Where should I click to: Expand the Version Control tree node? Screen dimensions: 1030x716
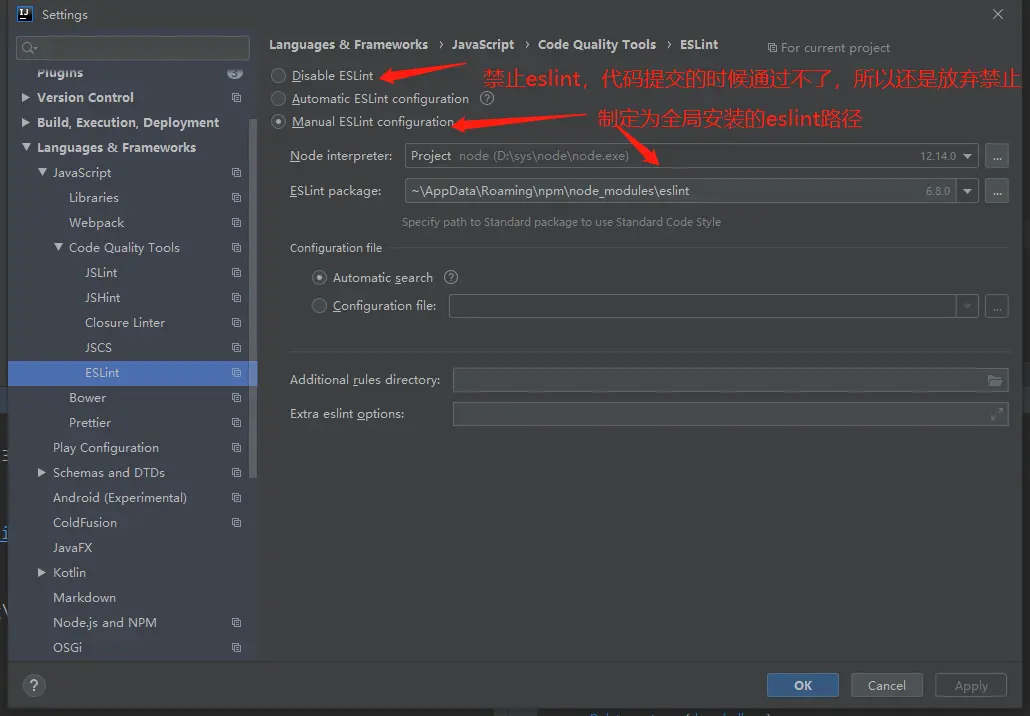26,97
